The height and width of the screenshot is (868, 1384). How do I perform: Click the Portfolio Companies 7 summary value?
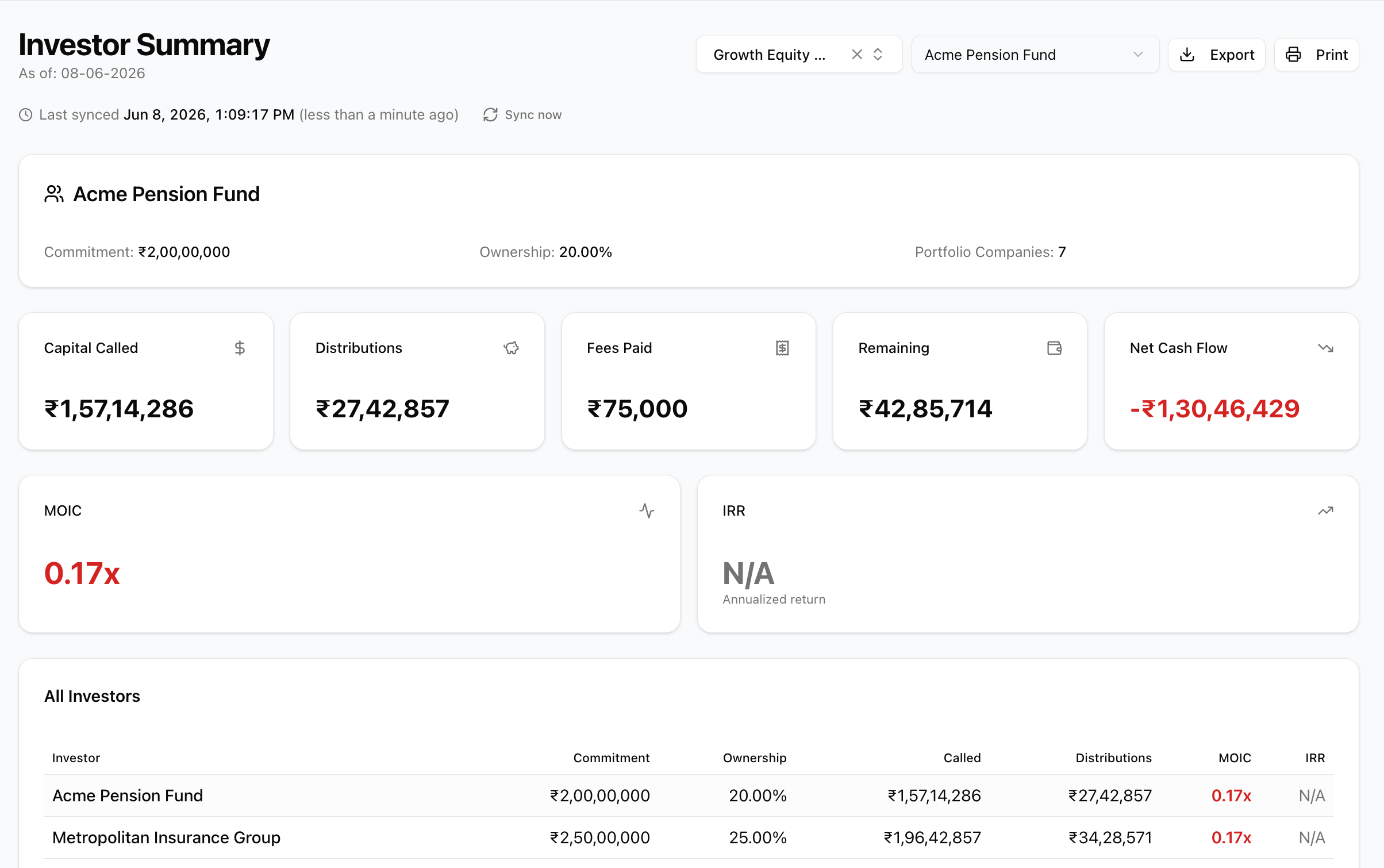pos(1062,252)
